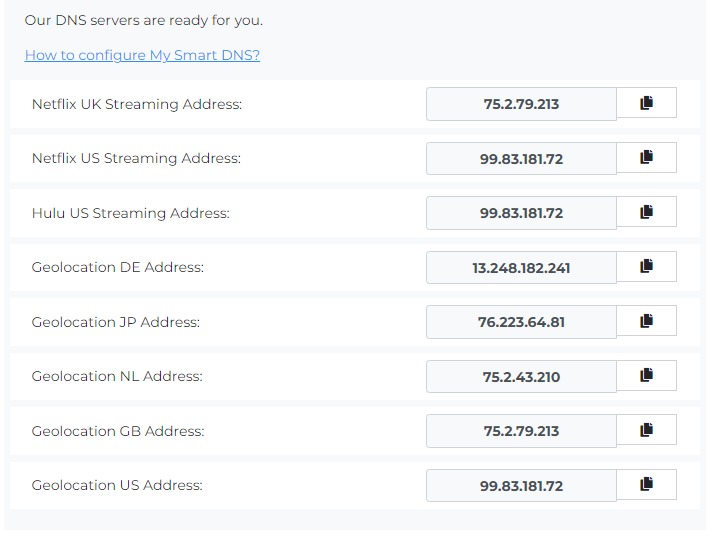Copy the Netflix US Streaming Address
The image size is (710, 533).
[x=646, y=158]
